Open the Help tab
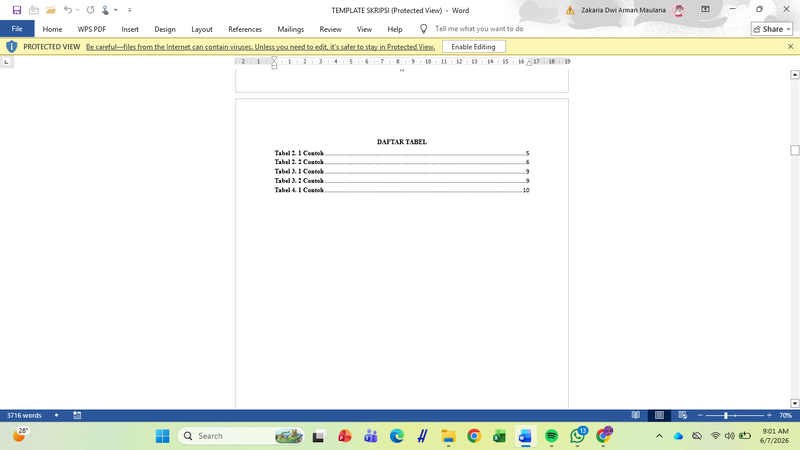Viewport: 800px width, 450px height. (394, 29)
